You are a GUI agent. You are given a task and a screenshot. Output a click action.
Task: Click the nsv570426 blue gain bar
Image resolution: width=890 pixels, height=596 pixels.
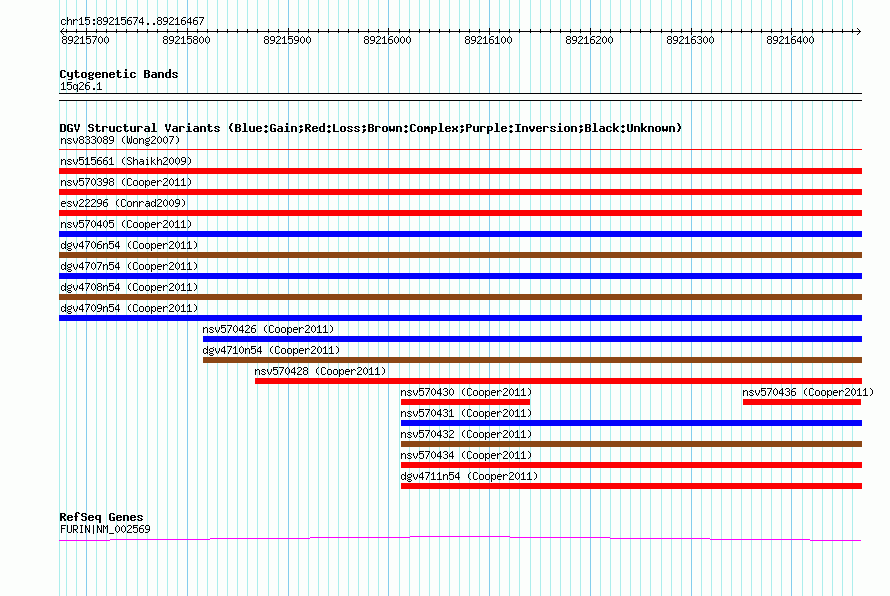point(532,339)
